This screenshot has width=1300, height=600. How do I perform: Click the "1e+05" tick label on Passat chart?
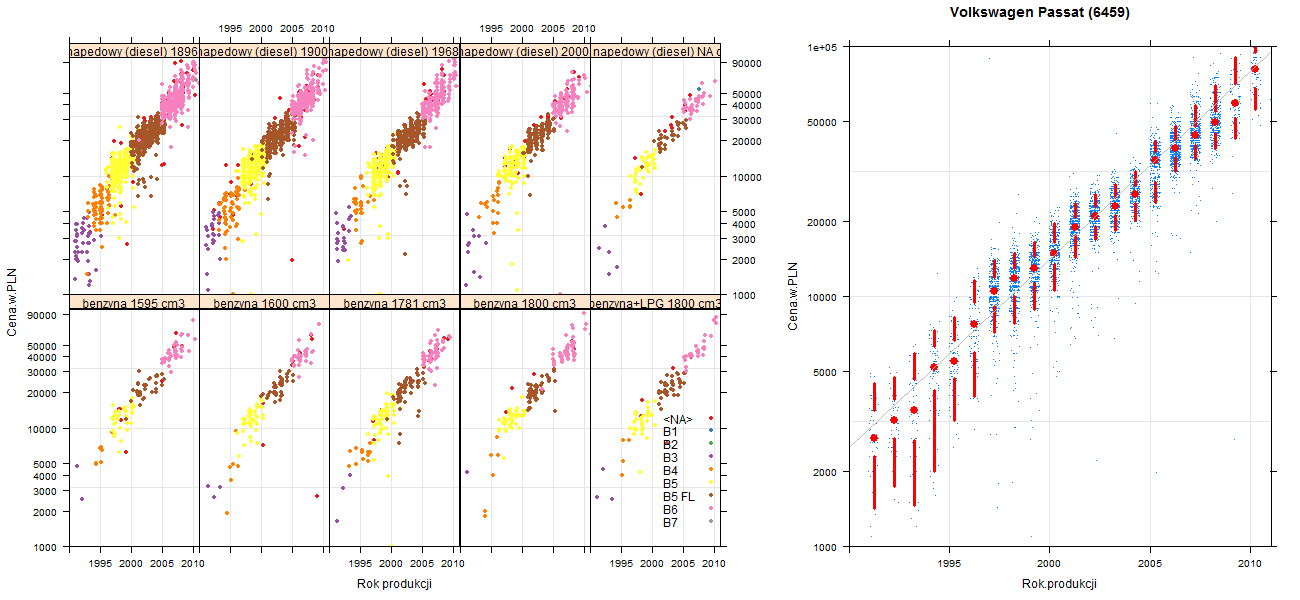click(x=822, y=47)
